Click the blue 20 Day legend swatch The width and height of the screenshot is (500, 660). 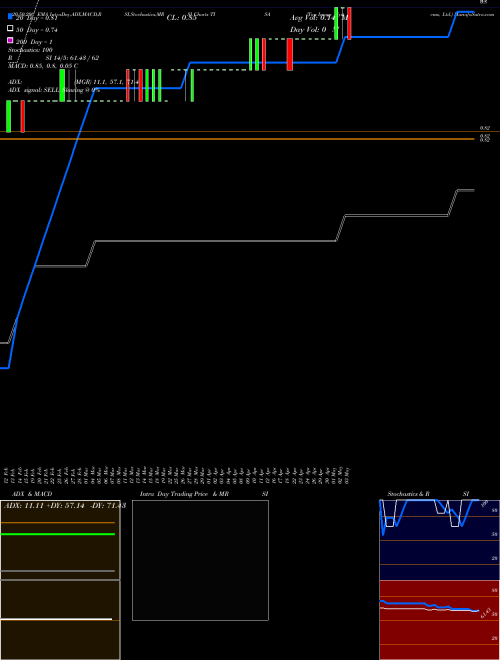pyautogui.click(x=11, y=16)
